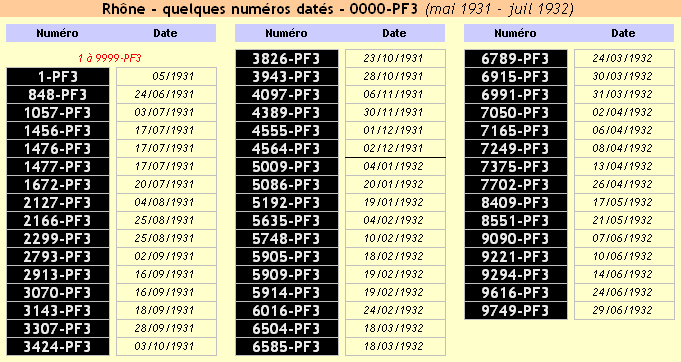Image resolution: width=681 pixels, height=362 pixels.
Task: Click plate 9616-PF3
Action: point(516,293)
